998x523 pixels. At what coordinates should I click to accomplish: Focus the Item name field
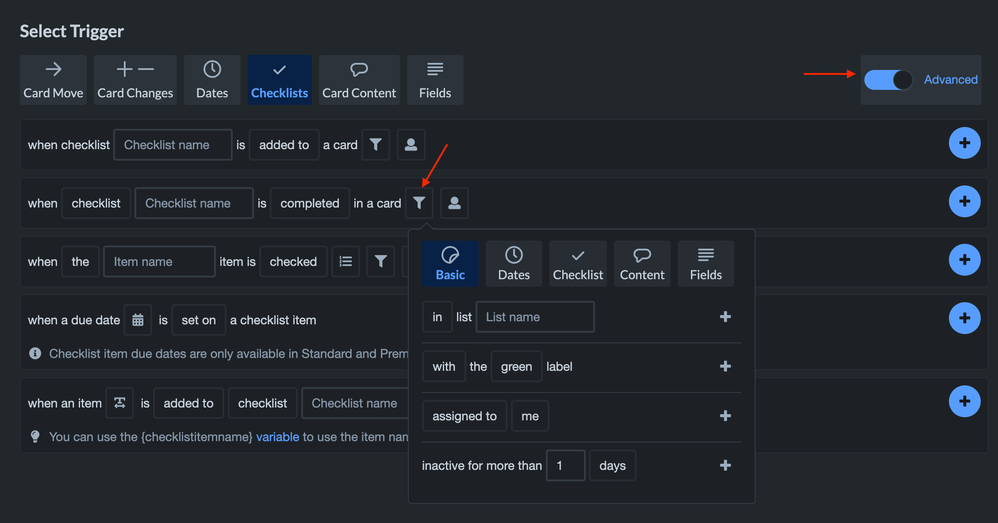pyautogui.click(x=159, y=262)
